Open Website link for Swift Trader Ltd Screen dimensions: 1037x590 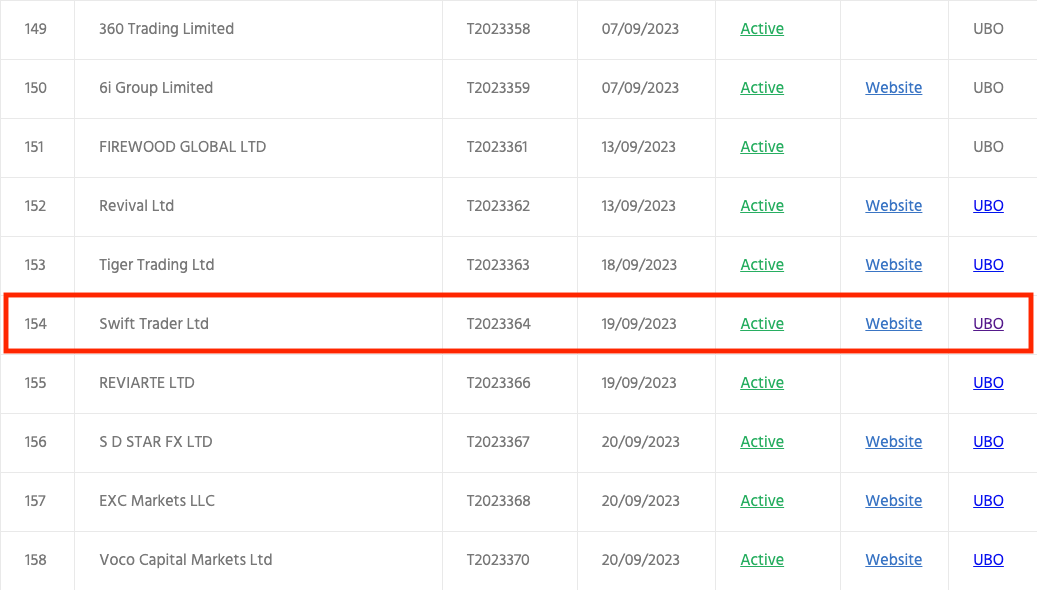click(893, 323)
